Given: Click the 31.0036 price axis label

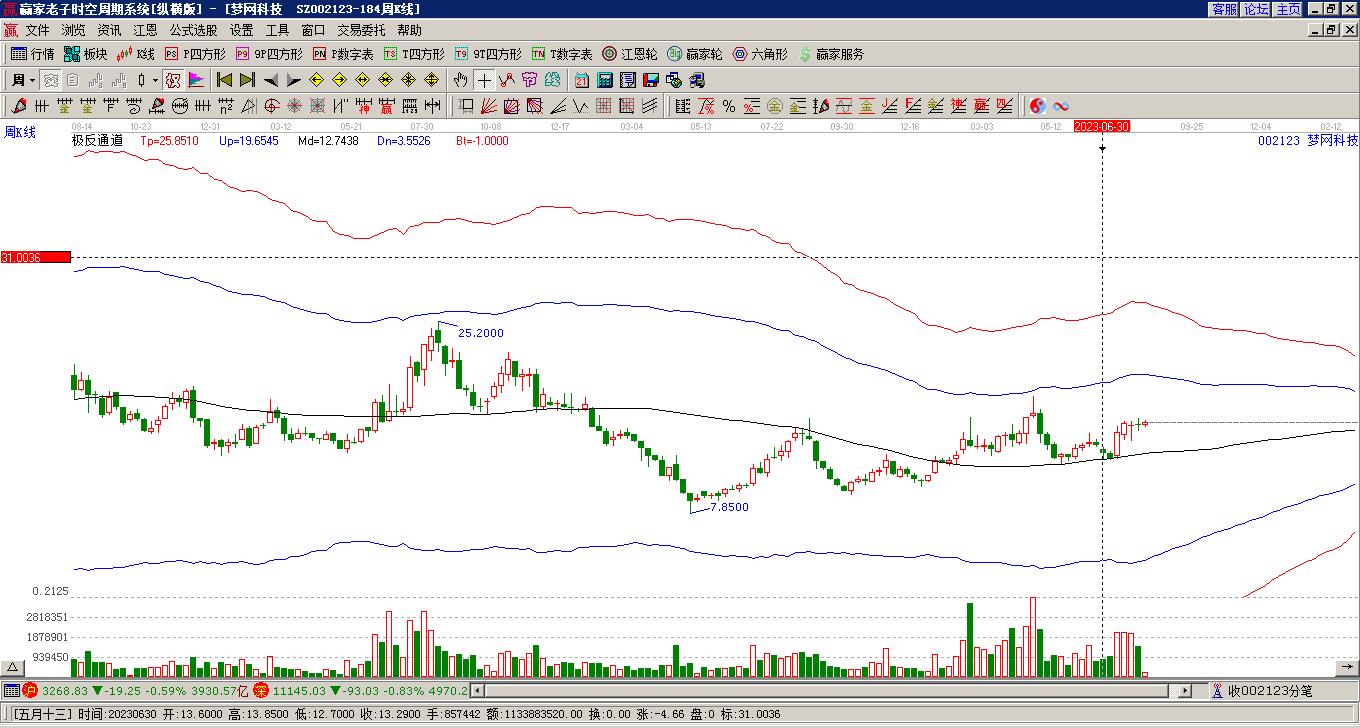Looking at the screenshot, I should [35, 257].
